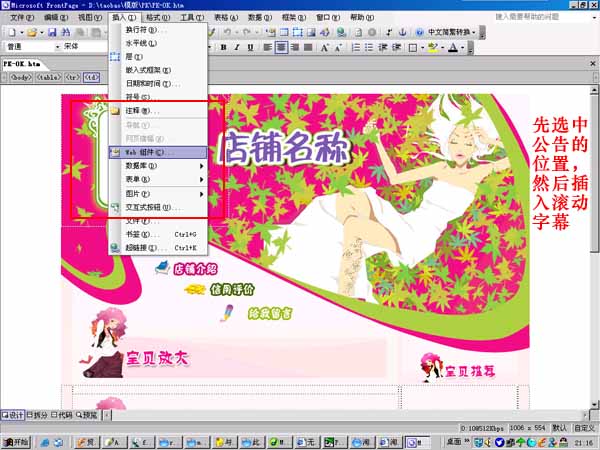Expand the New page dropdown arrow
This screenshot has height=450, width=600.
(21, 33)
